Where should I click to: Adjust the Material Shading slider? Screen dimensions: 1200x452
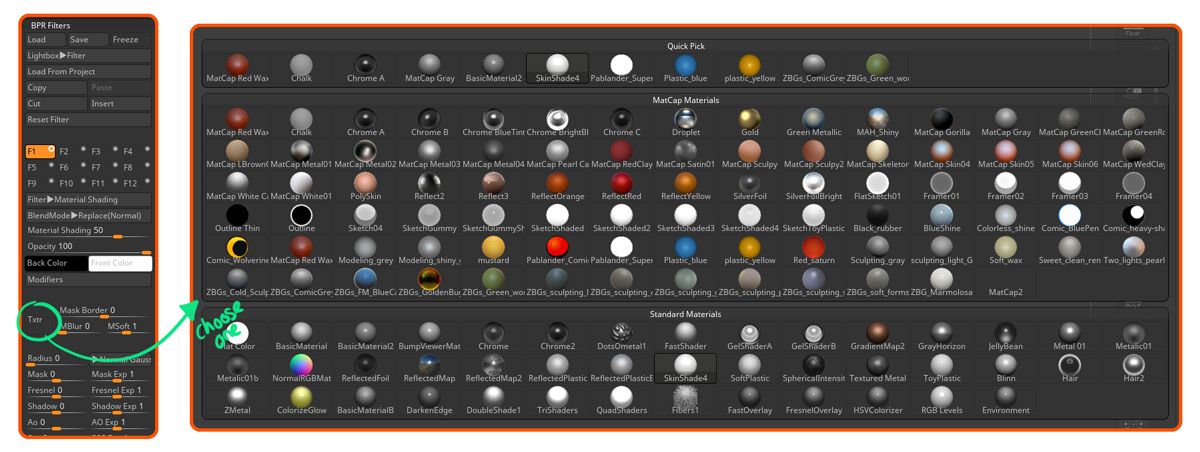(x=88, y=231)
